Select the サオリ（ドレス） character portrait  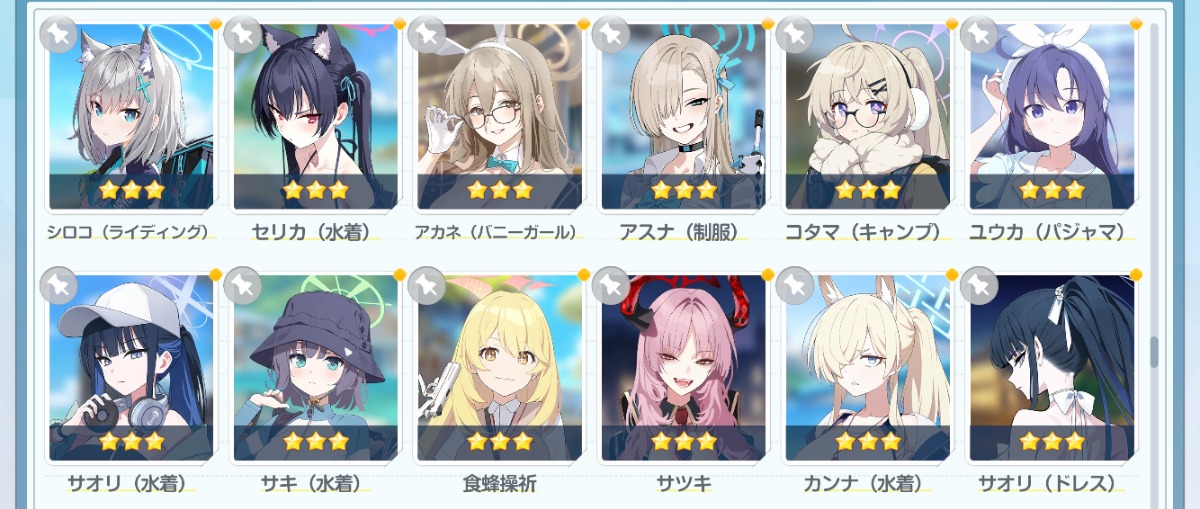[x=1051, y=368]
